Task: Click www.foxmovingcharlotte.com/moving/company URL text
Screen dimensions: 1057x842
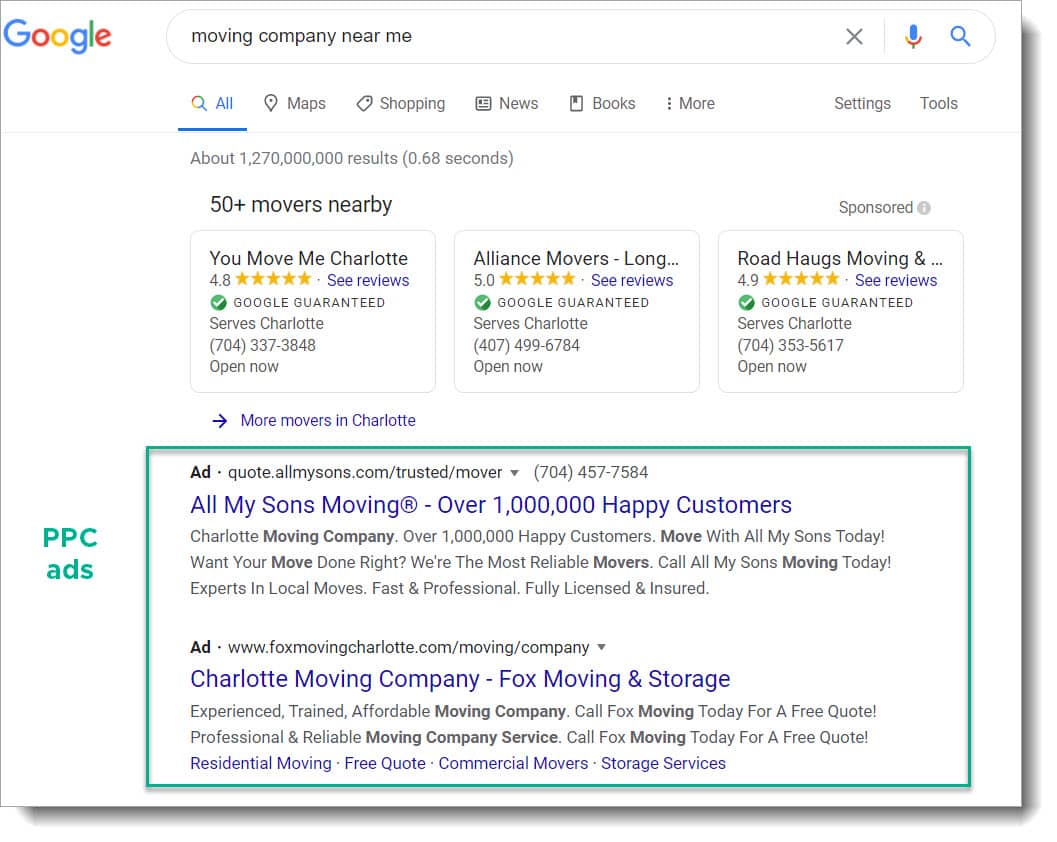Action: pyautogui.click(x=409, y=648)
